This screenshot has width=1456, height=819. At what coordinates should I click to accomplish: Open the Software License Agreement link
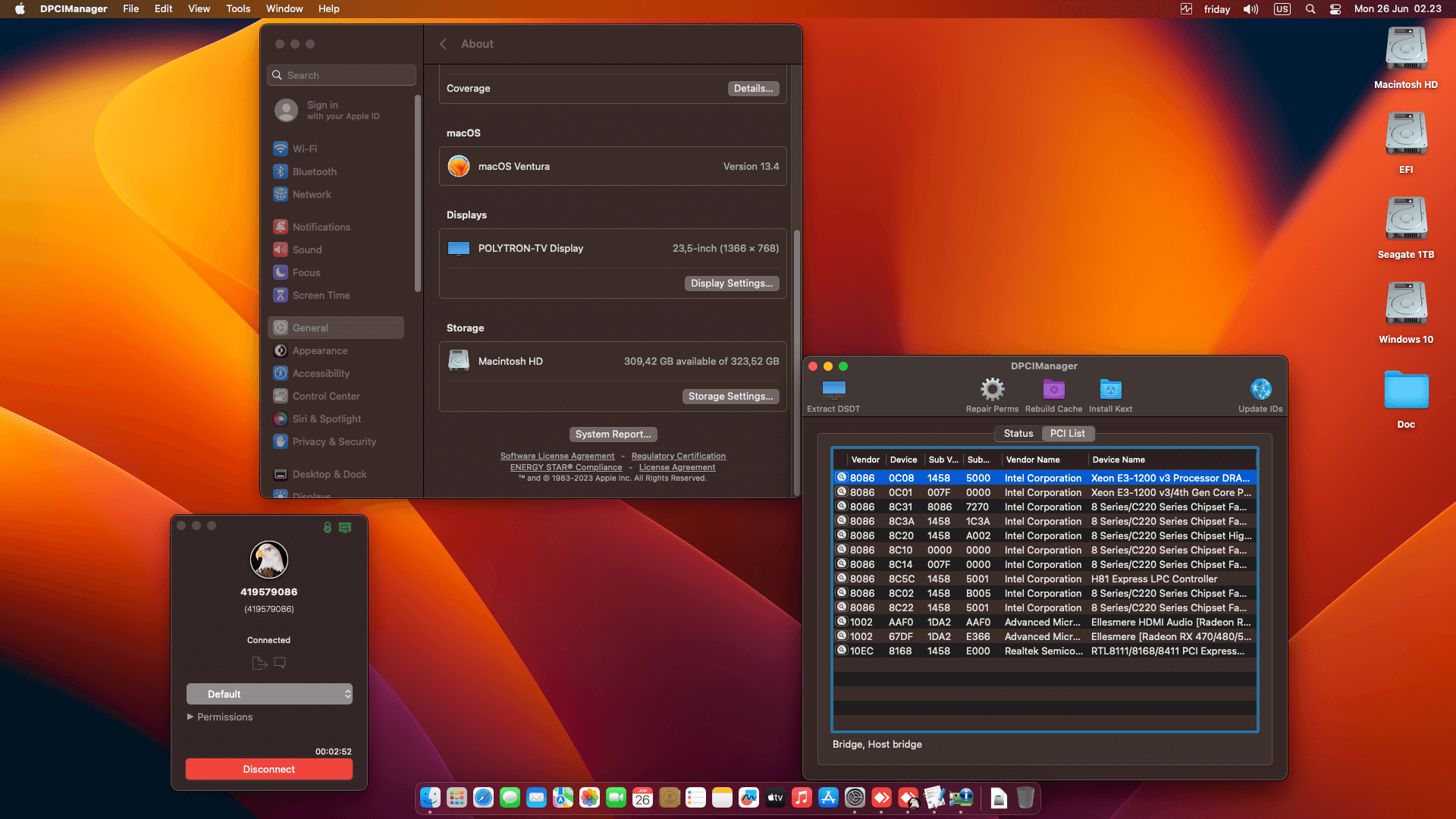point(557,456)
